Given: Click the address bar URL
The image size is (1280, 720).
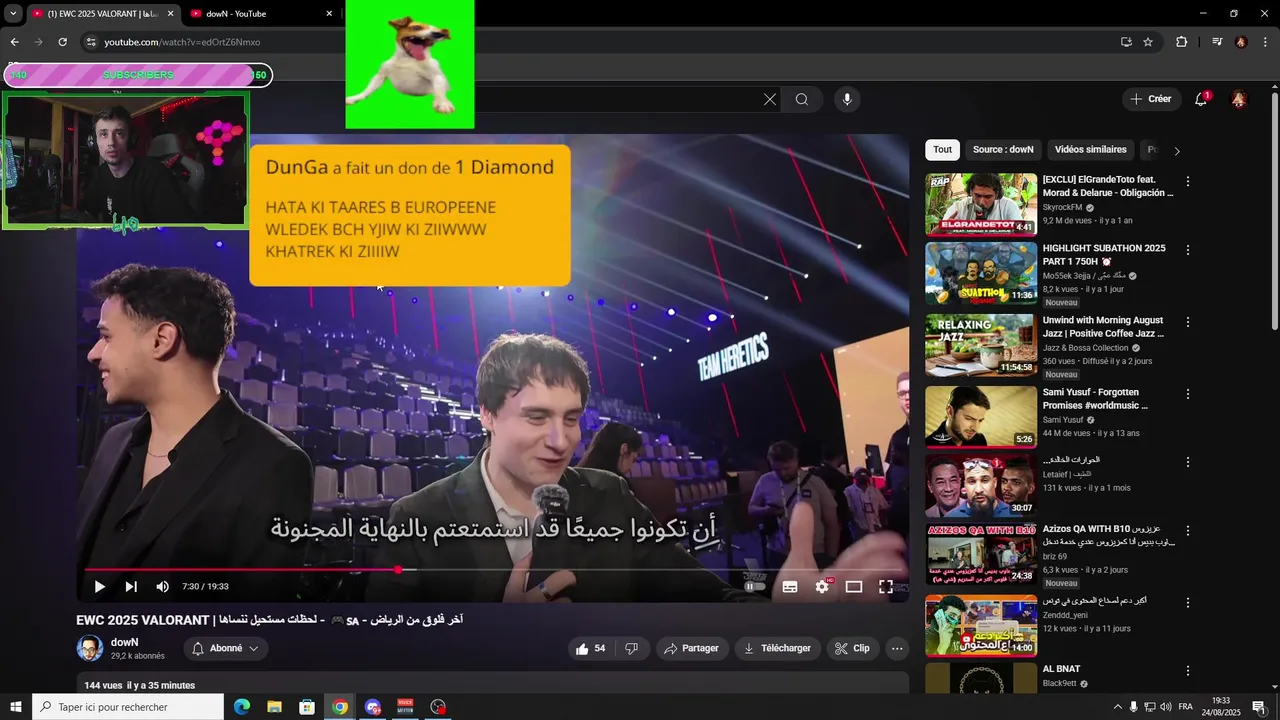Looking at the screenshot, I should pyautogui.click(x=182, y=42).
